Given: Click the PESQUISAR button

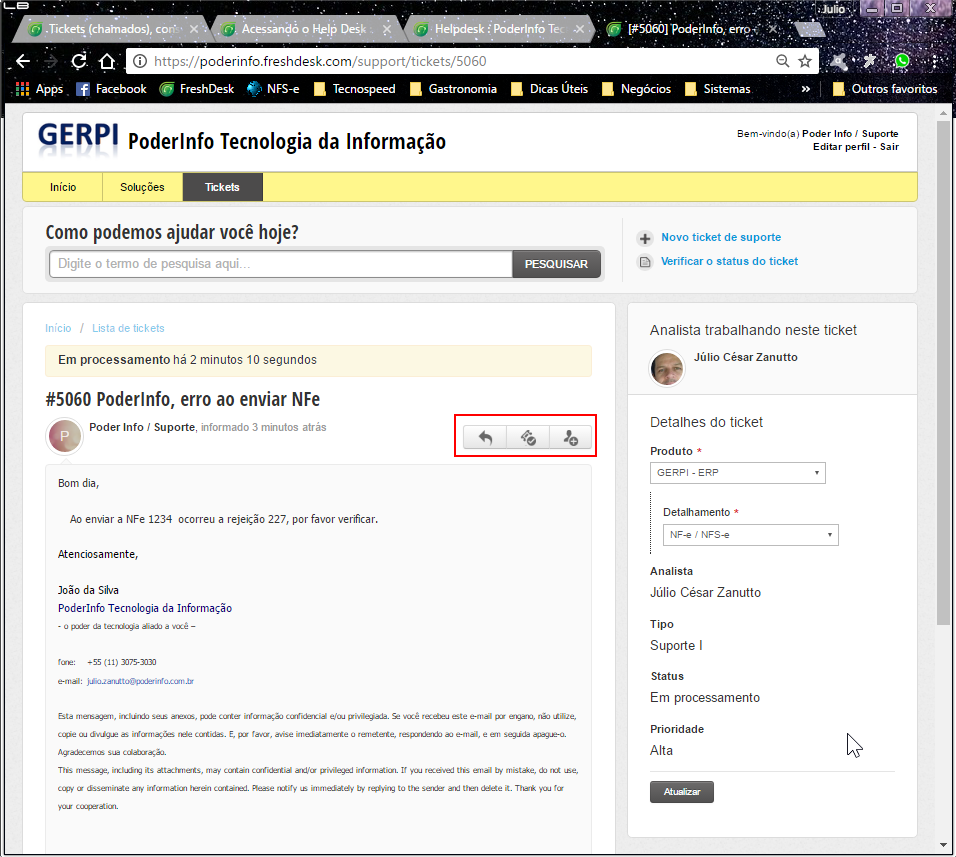Looking at the screenshot, I should (556, 264).
